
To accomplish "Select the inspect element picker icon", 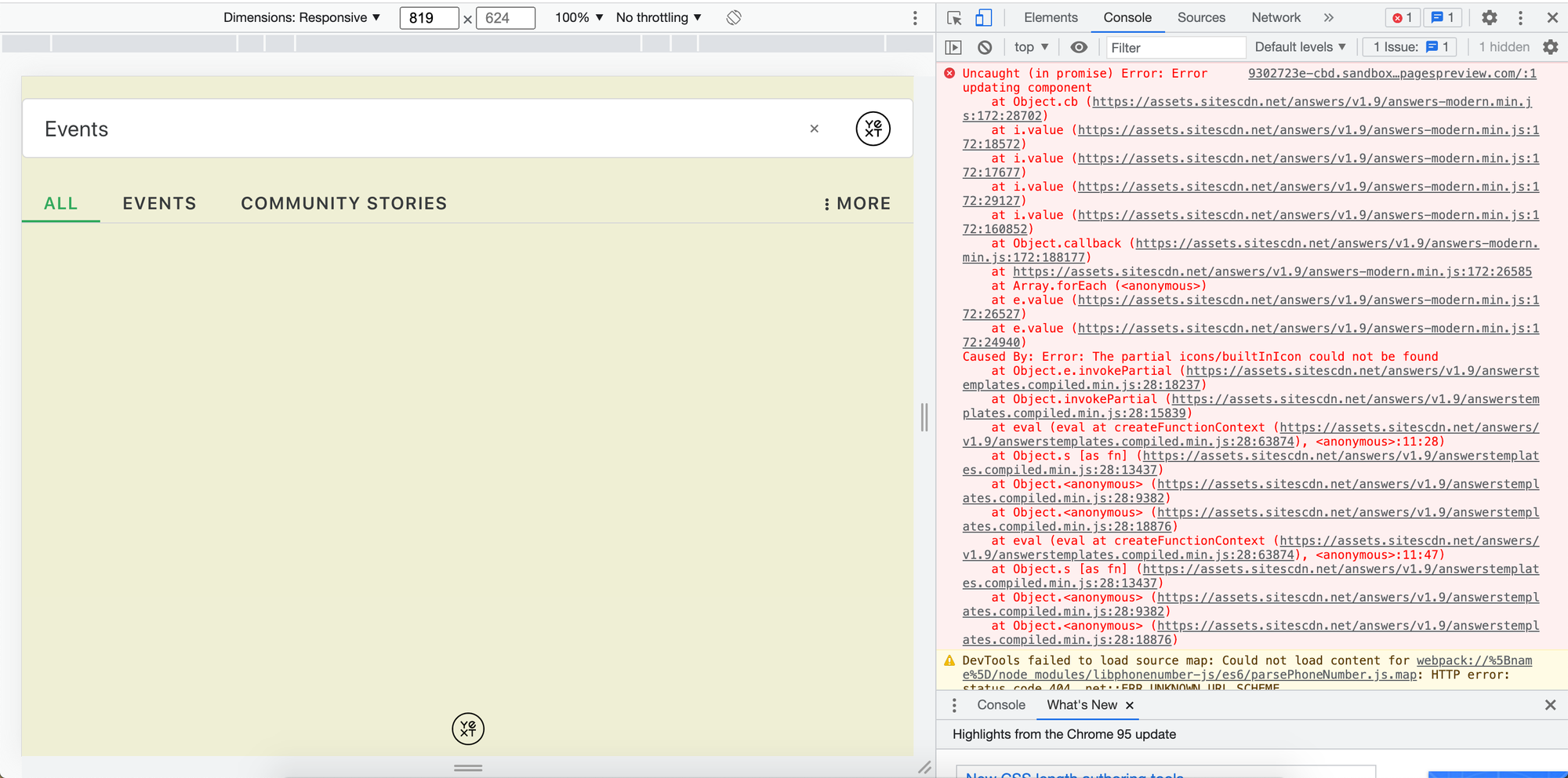I will tap(954, 18).
